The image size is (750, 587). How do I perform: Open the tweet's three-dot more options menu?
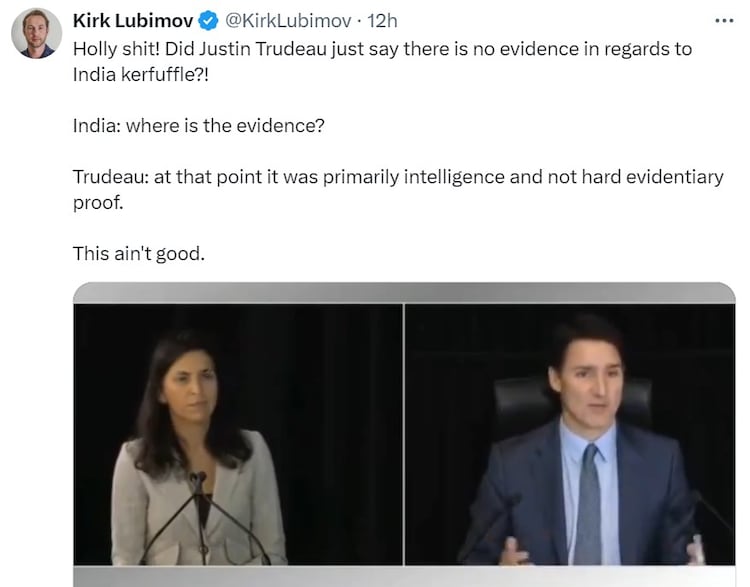tap(724, 21)
